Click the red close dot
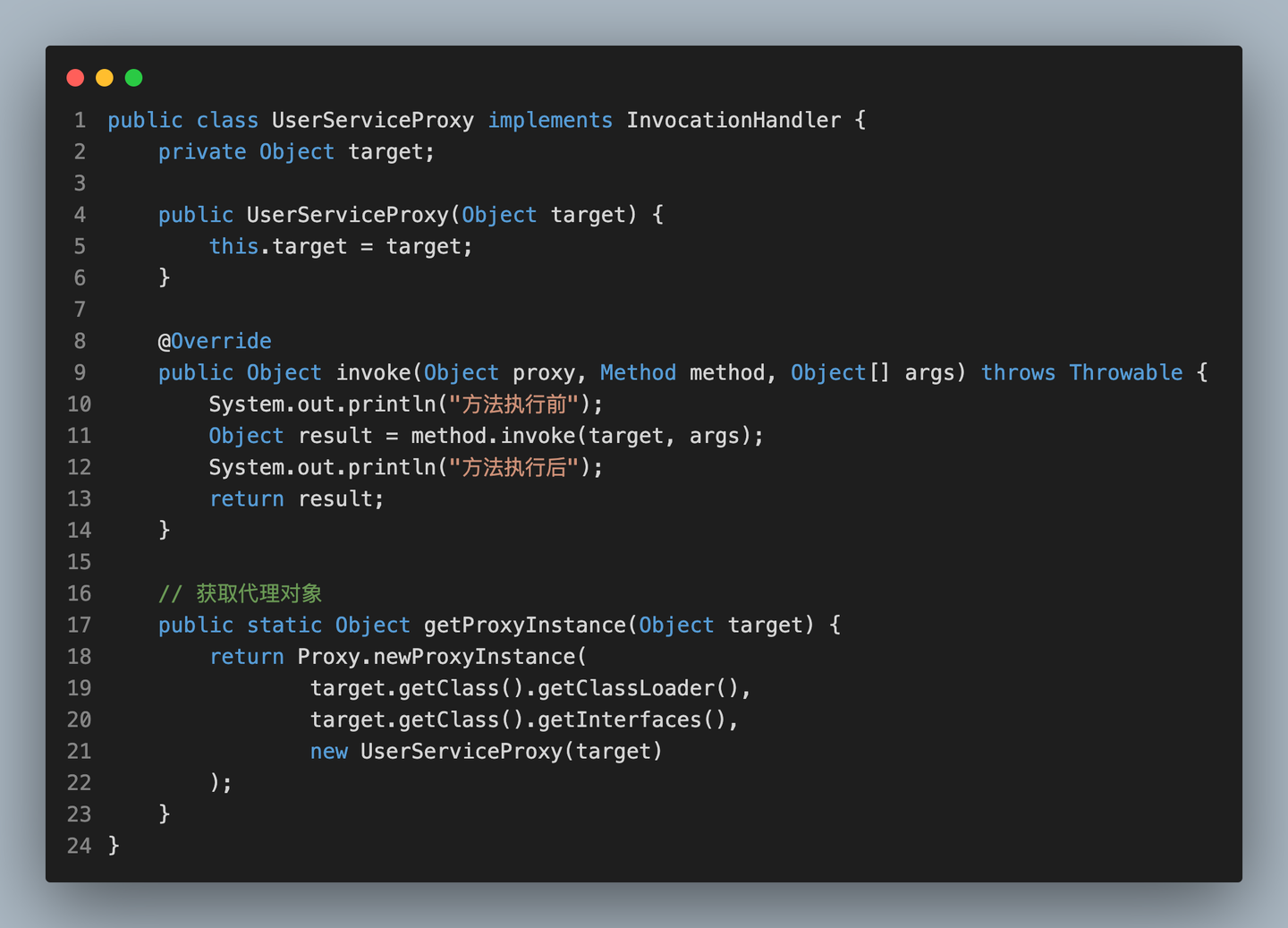The height and width of the screenshot is (928, 1288). (x=75, y=78)
